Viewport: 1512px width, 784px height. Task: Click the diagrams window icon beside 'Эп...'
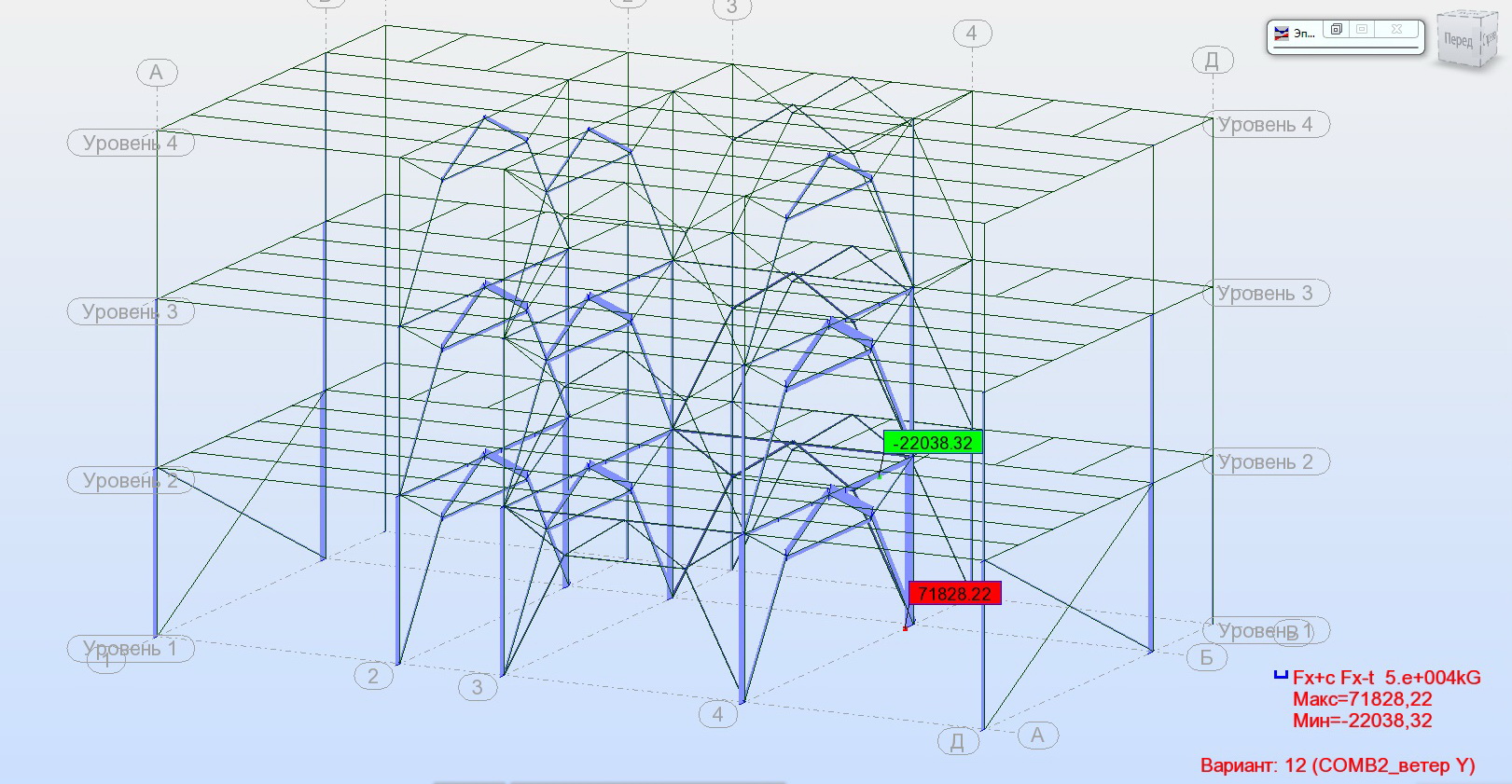1282,34
